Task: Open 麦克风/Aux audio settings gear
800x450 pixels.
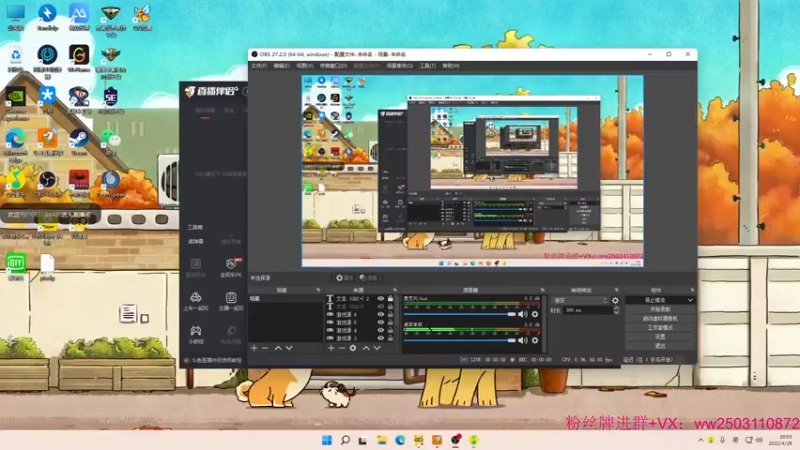Action: pos(535,314)
